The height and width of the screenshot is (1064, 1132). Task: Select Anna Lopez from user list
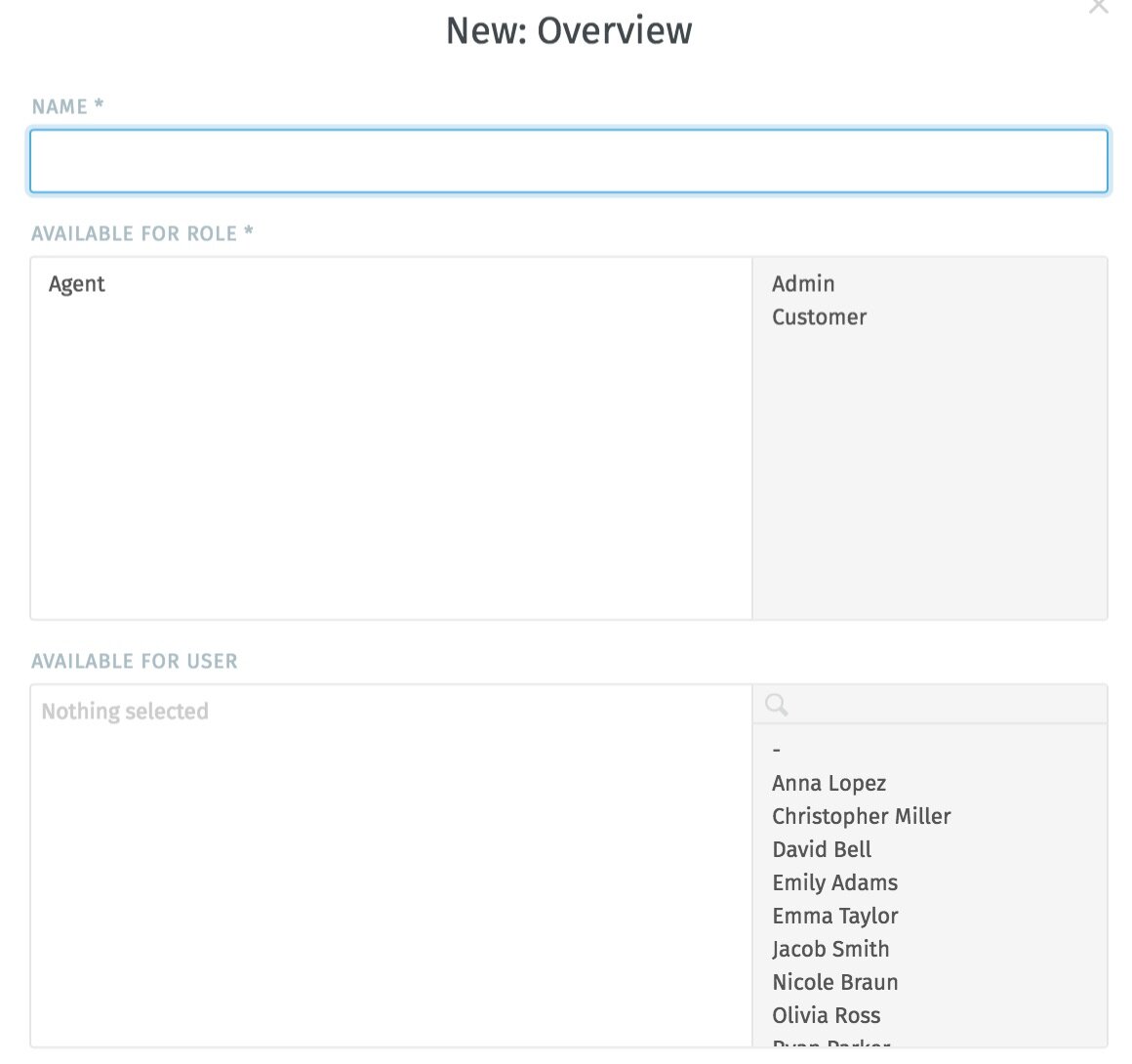[829, 783]
